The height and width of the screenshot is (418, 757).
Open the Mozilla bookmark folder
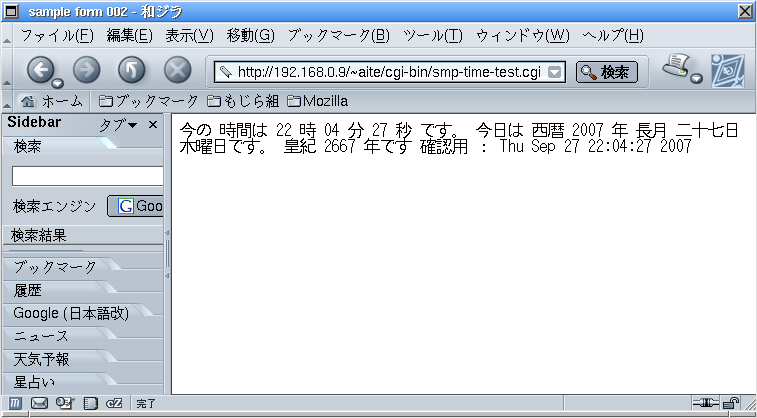tap(318, 101)
